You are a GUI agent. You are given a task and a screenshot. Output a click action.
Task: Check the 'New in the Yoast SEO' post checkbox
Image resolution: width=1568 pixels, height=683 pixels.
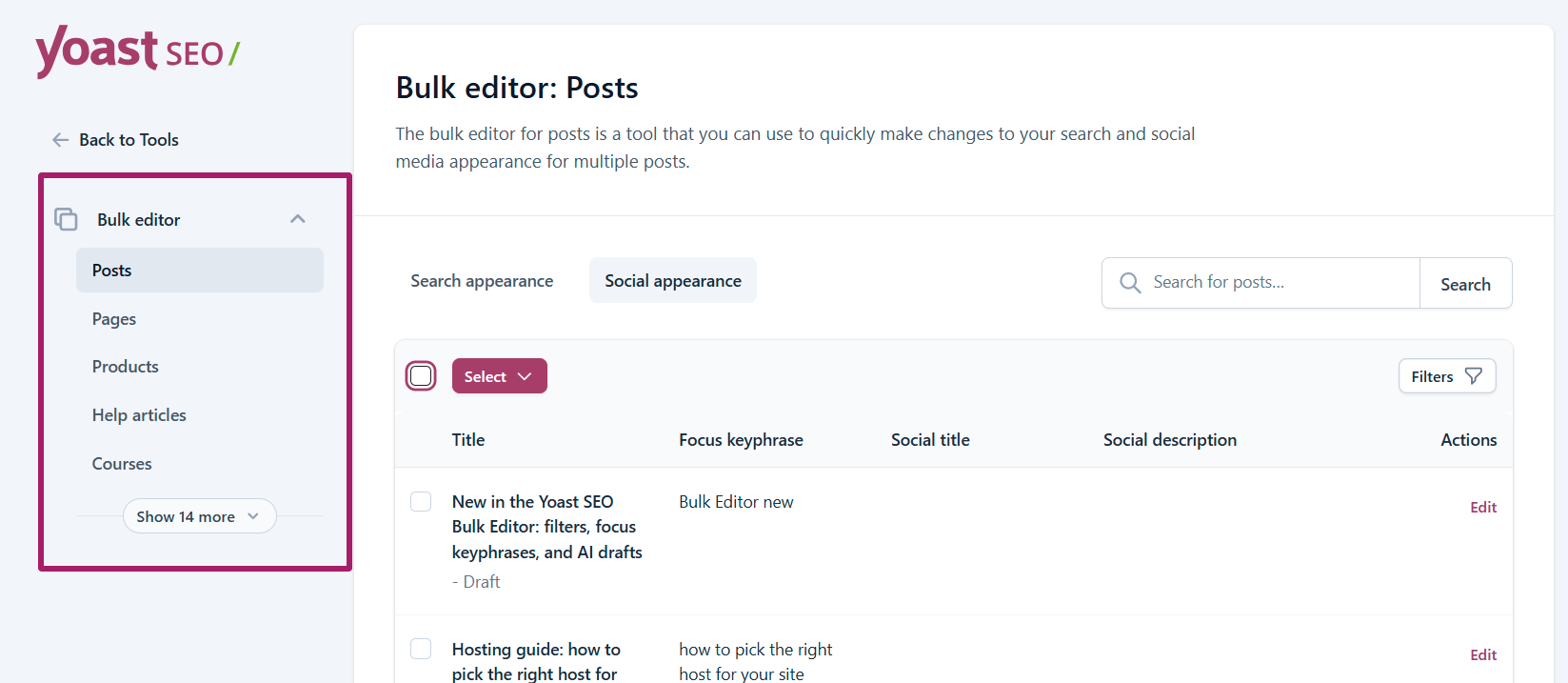pos(421,501)
